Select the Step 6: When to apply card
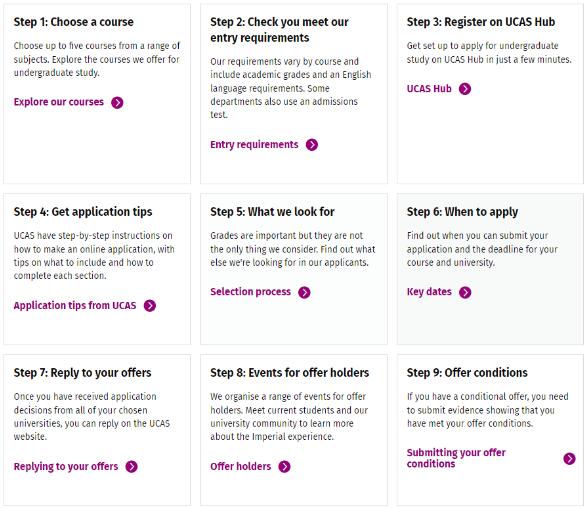 pos(490,269)
